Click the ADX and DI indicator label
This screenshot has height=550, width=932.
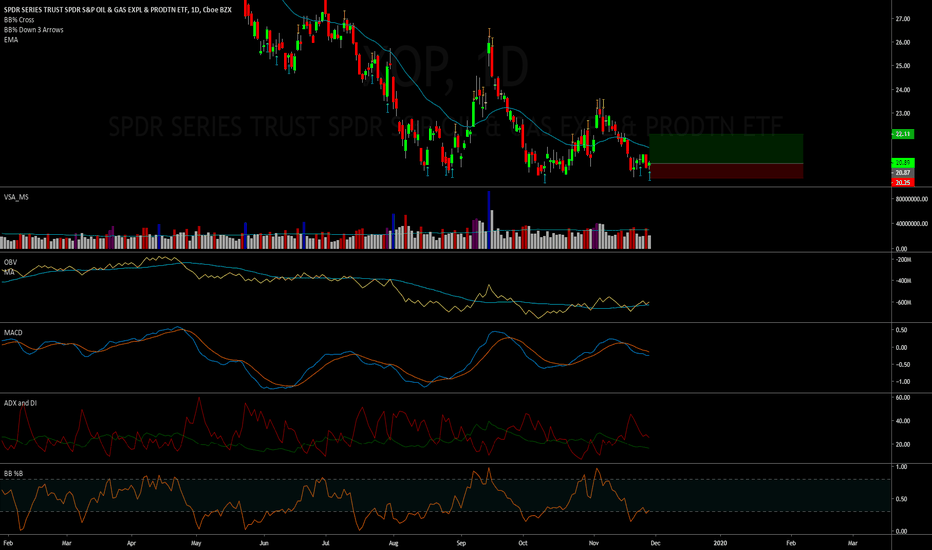pos(20,403)
